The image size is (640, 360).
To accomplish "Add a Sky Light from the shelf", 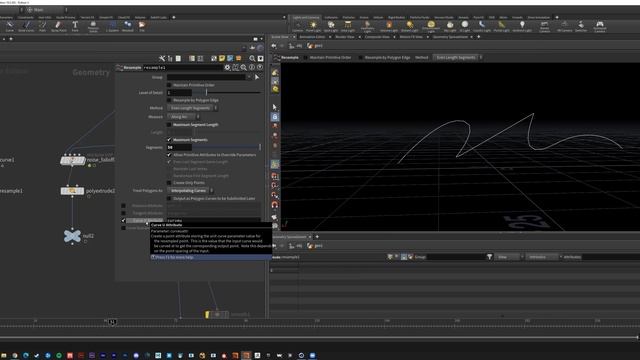I will [450, 27].
